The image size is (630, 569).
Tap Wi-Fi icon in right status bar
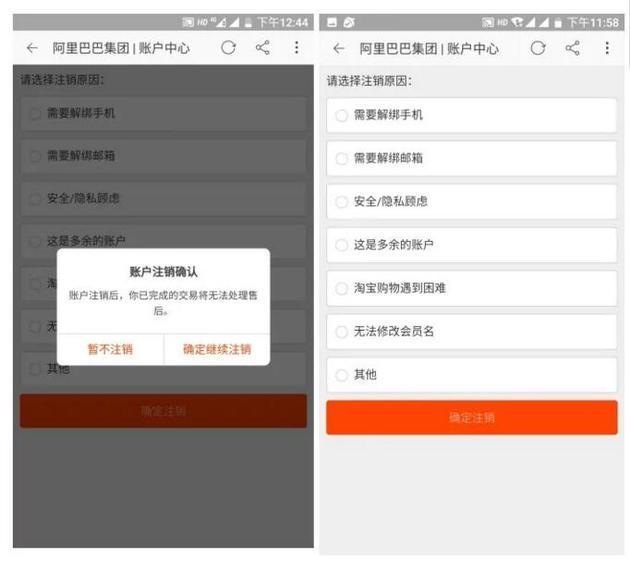[x=518, y=22]
